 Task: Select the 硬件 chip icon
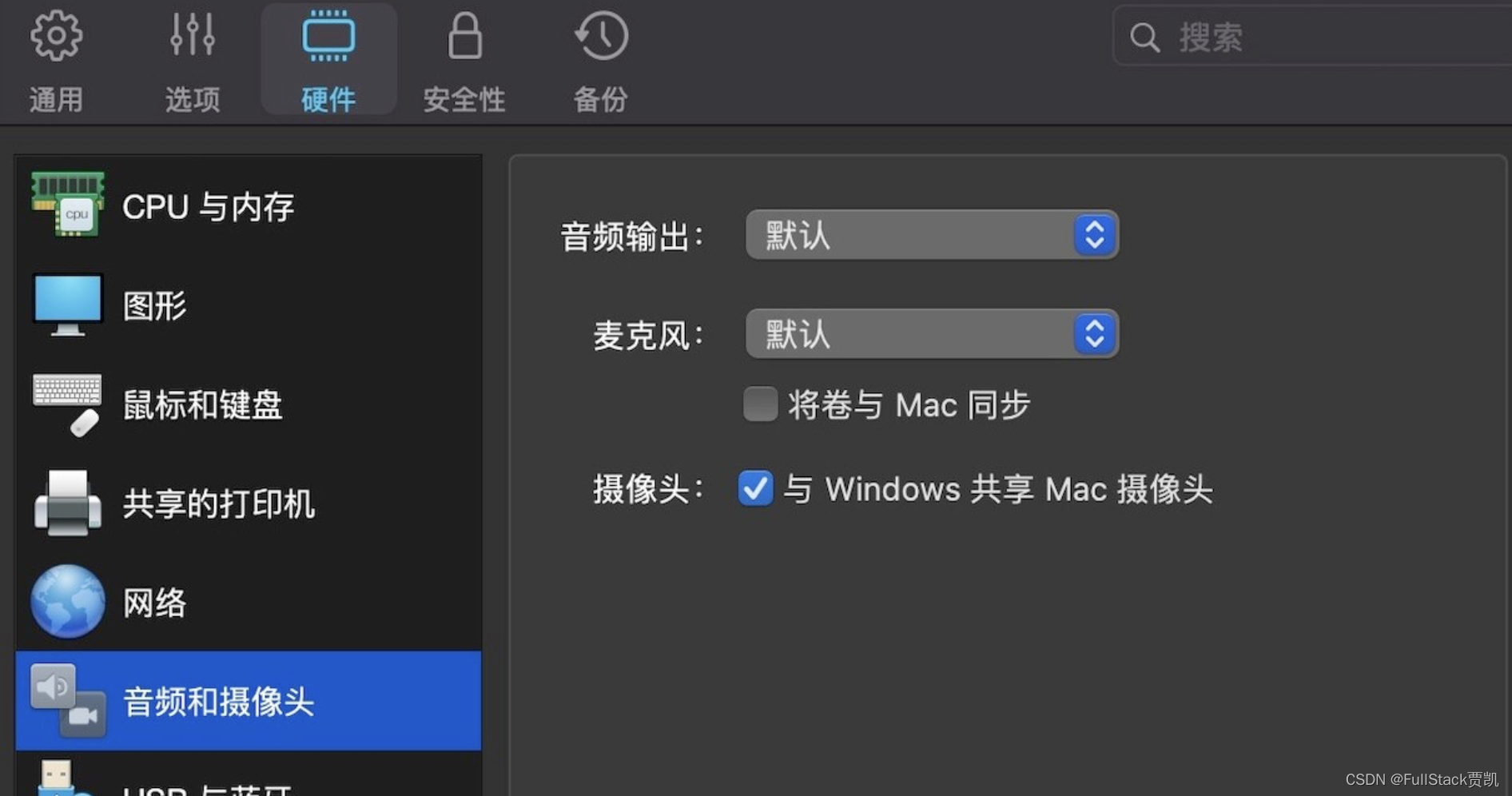[x=328, y=36]
